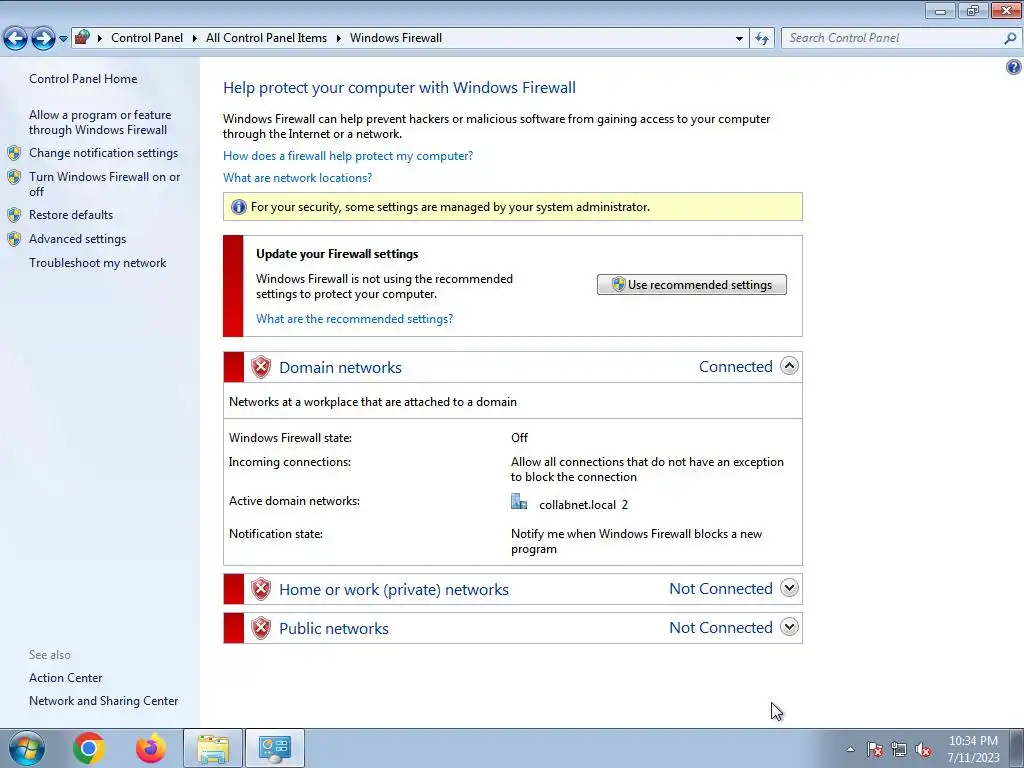Go forward with the Forward arrow button

coord(43,39)
